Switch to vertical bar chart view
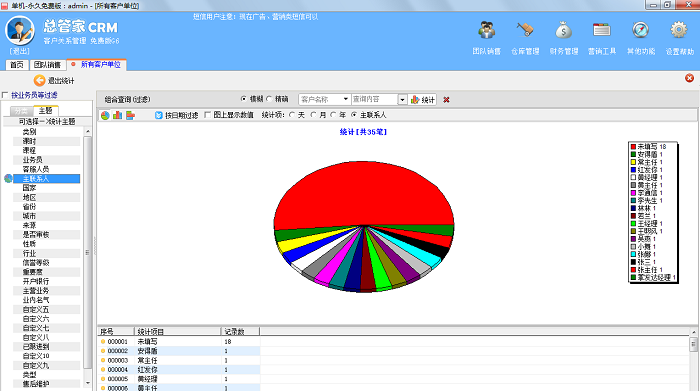This screenshot has width=700, height=391. tap(117, 116)
